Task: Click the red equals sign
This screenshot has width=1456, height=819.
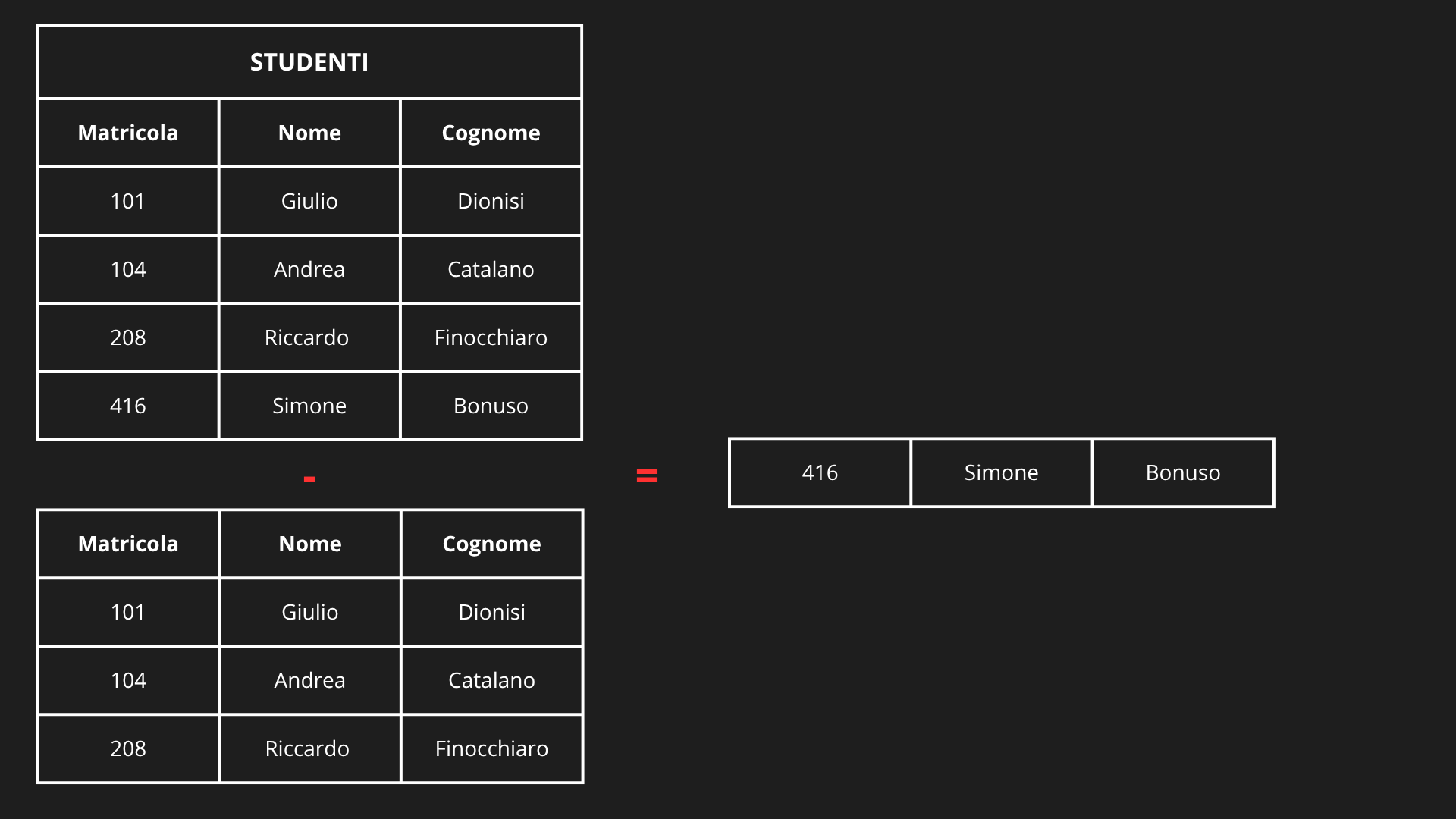Action: 647,475
